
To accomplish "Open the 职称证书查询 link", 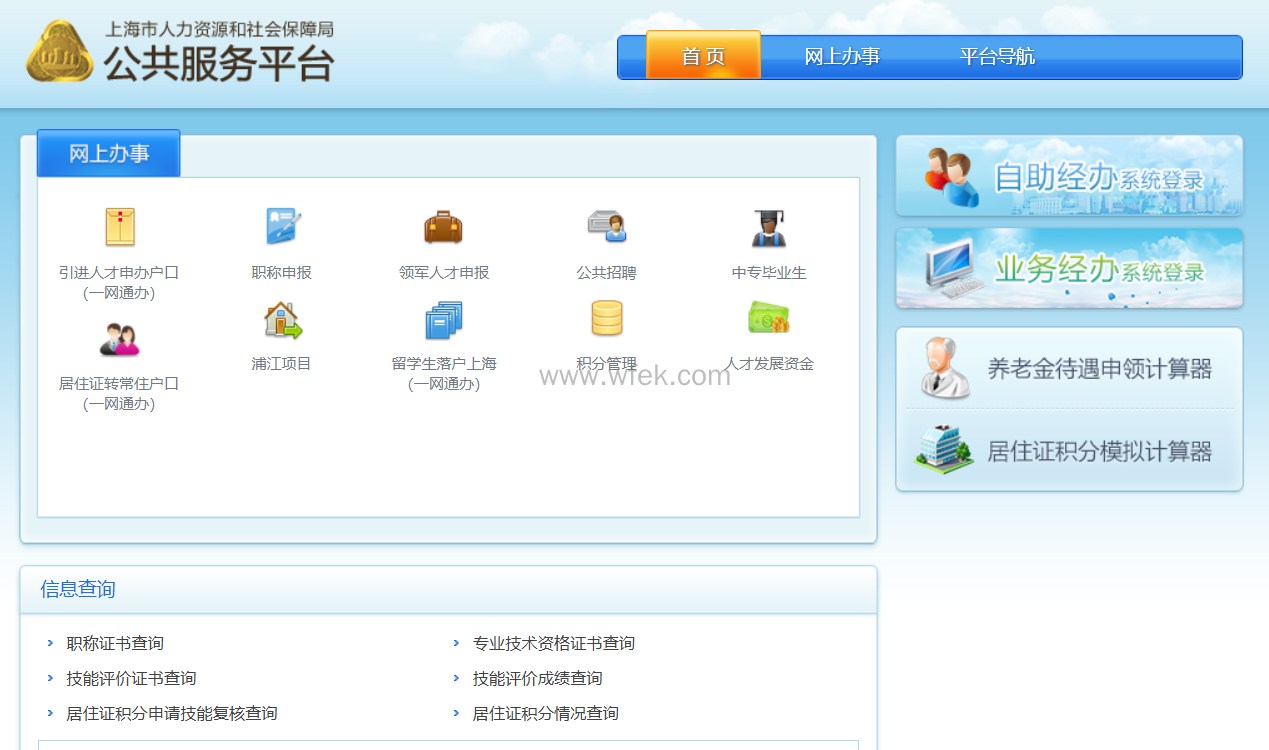I will (x=115, y=643).
